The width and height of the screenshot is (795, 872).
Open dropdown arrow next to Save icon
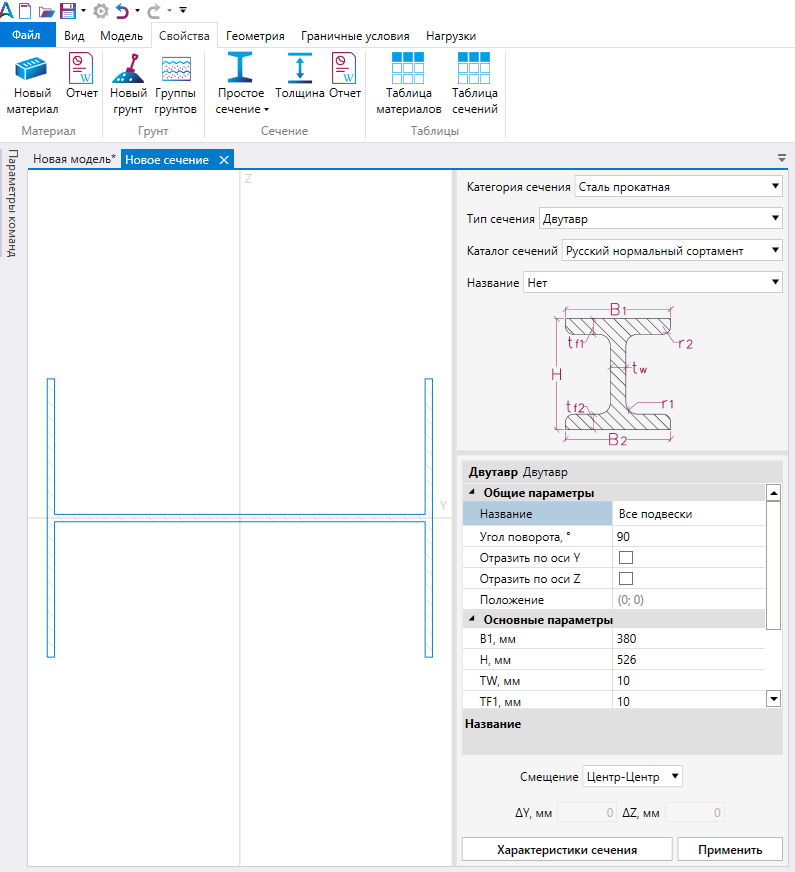[83, 10]
